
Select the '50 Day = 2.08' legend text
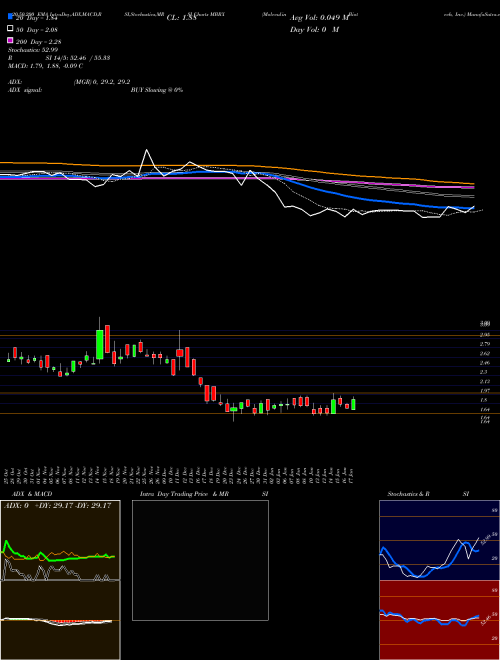coord(37,30)
